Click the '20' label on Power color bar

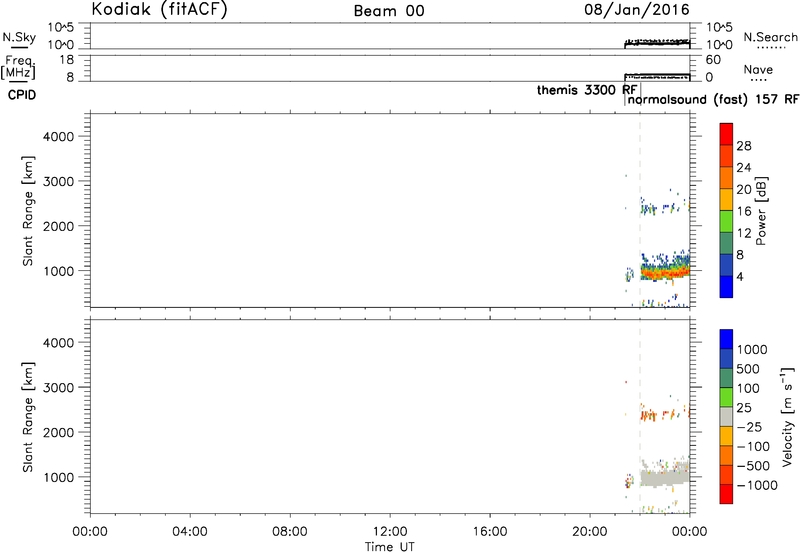point(744,189)
